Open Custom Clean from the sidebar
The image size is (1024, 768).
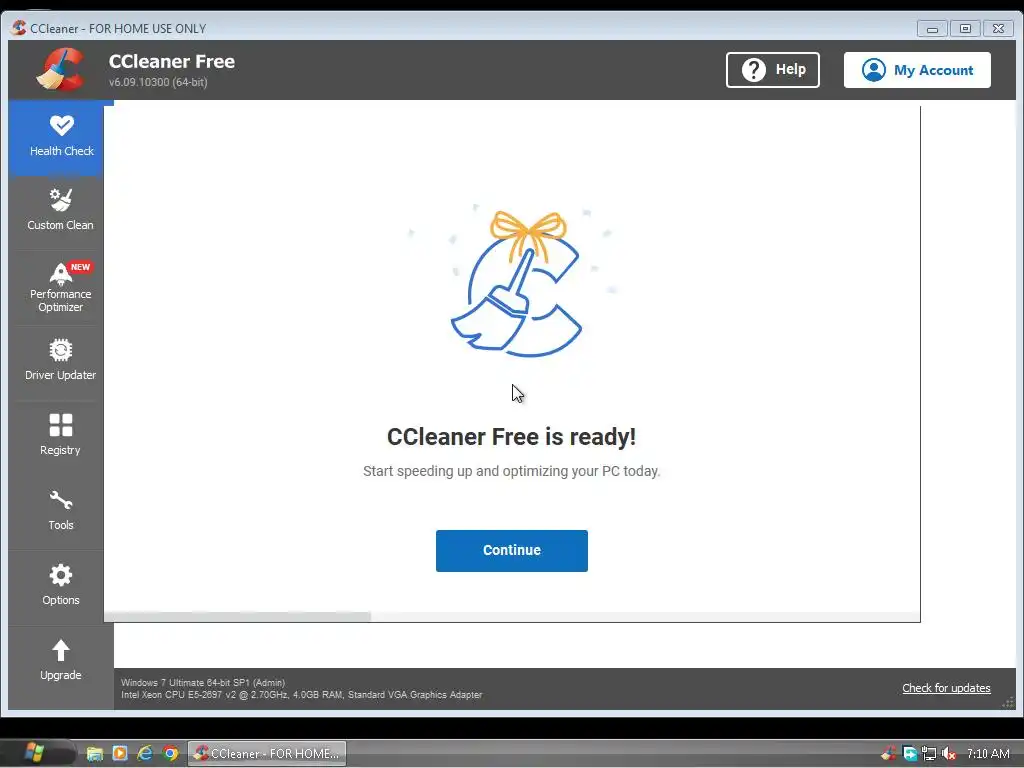coord(60,212)
